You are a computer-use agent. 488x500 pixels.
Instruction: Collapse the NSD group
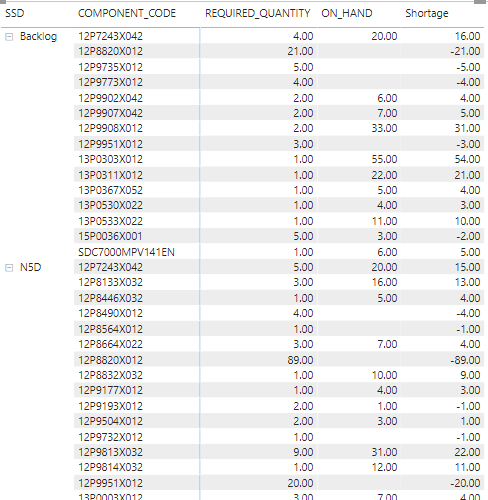(x=9, y=268)
